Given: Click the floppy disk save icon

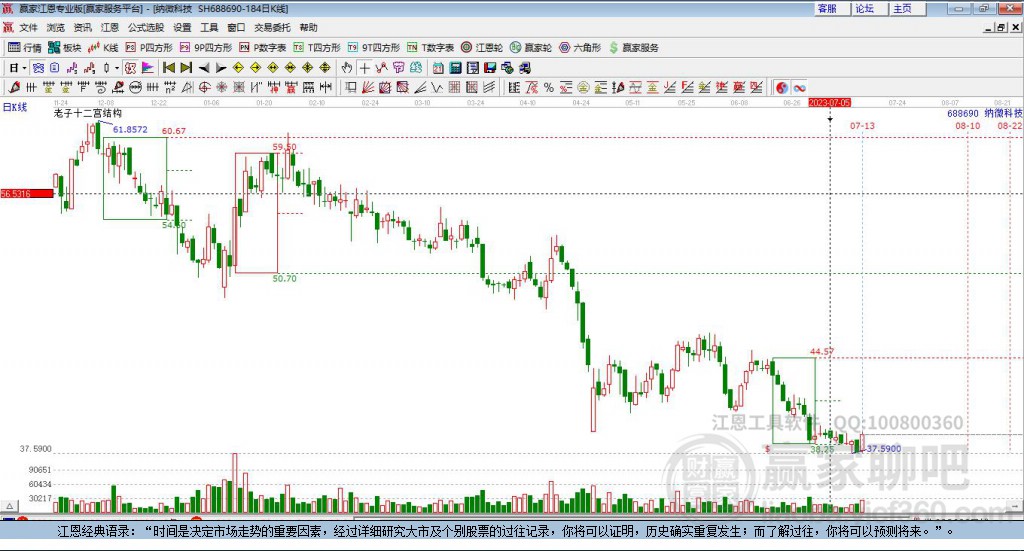Looking at the screenshot, I should coord(490,68).
